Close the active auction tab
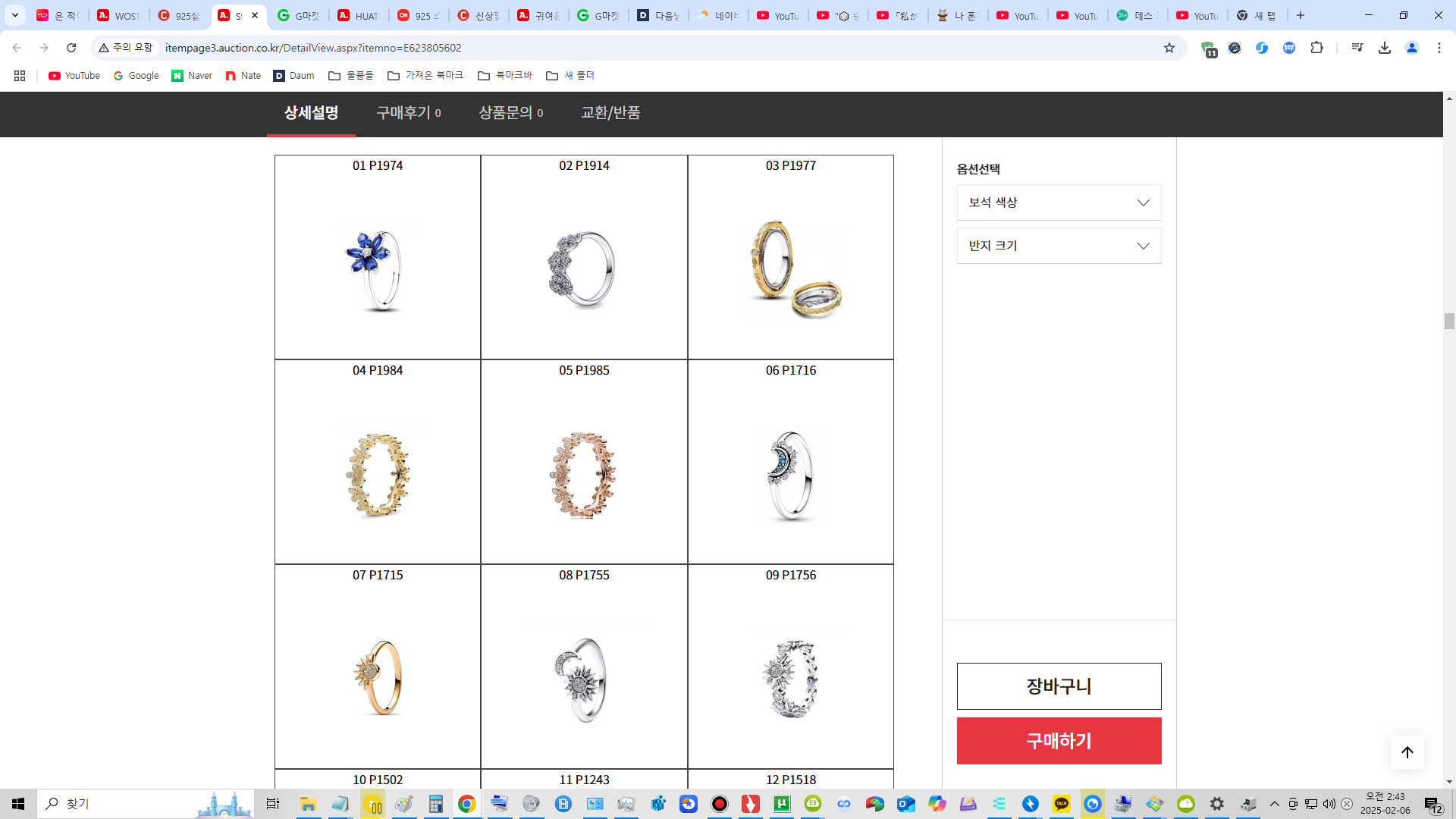 point(255,15)
